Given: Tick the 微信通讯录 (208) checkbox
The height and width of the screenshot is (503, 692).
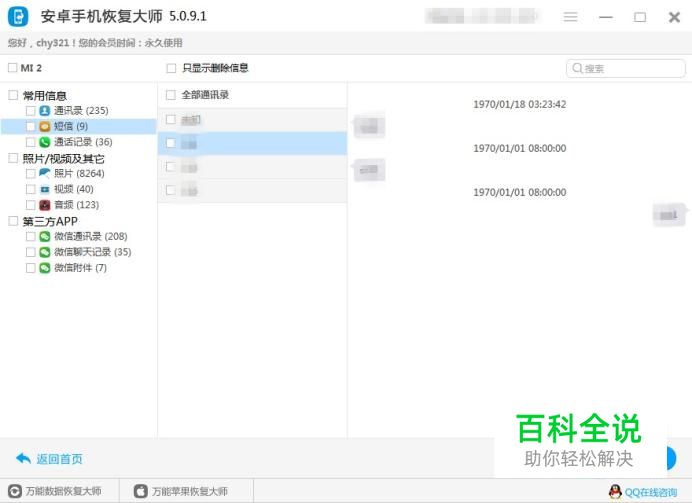Looking at the screenshot, I should click(x=30, y=236).
